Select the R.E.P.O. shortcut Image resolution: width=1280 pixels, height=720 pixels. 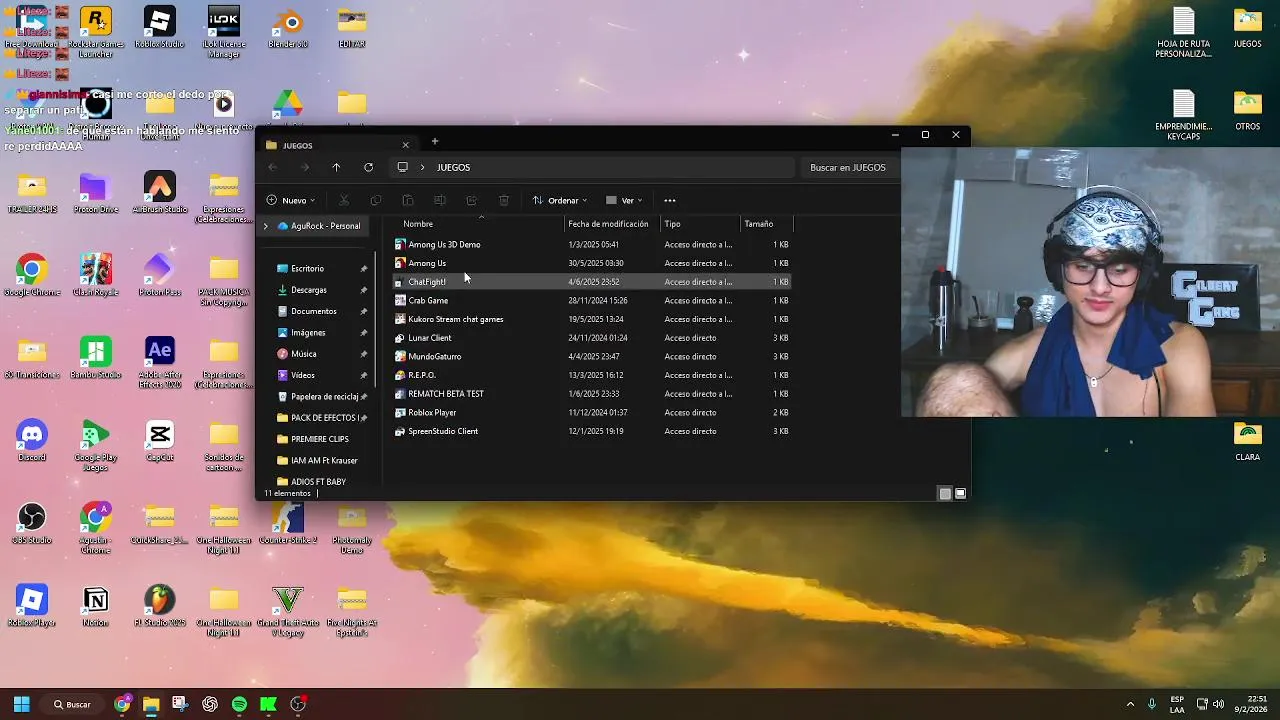592,375
